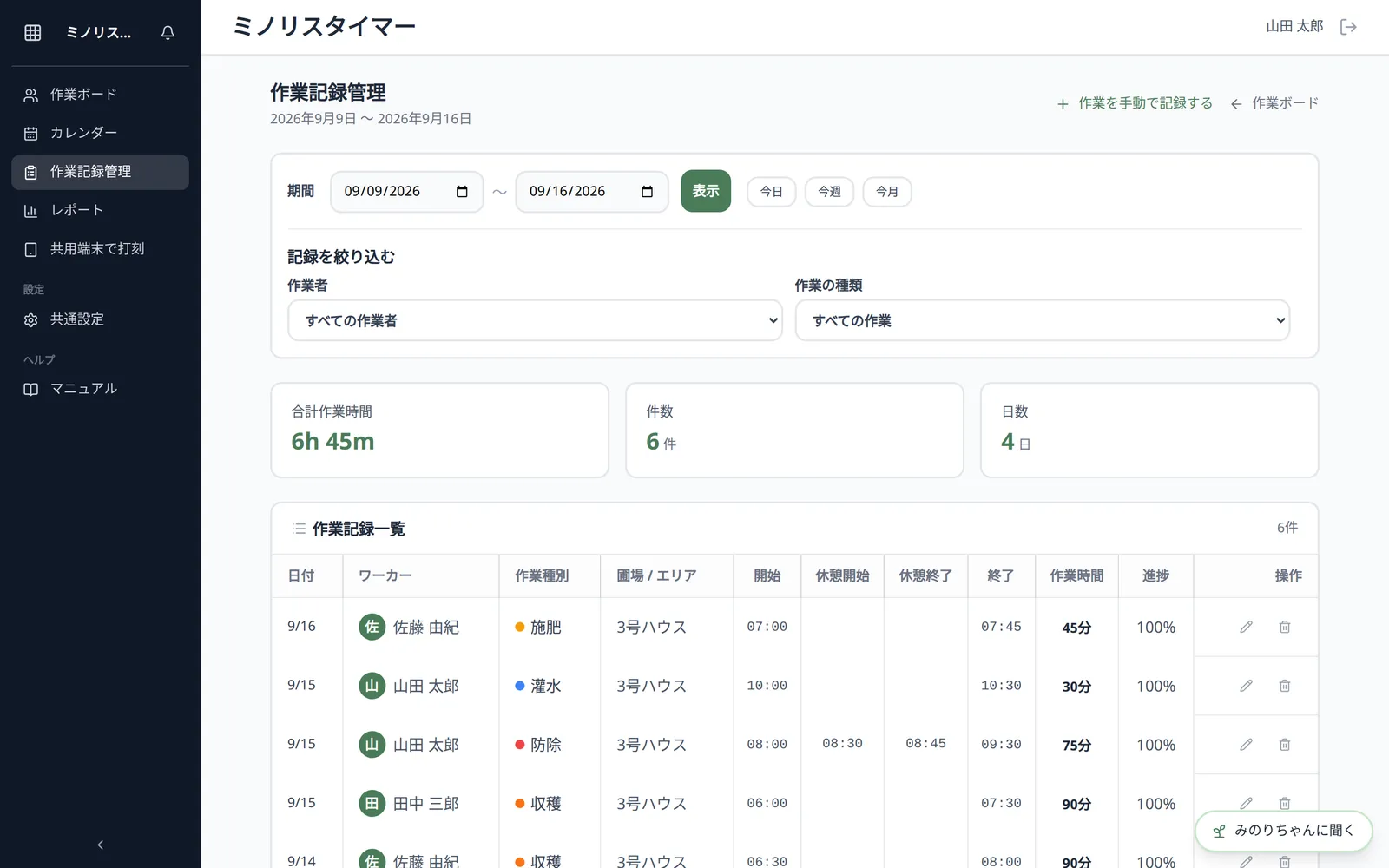Go to 作業ボード in sidebar
1389x868 pixels.
(101, 95)
